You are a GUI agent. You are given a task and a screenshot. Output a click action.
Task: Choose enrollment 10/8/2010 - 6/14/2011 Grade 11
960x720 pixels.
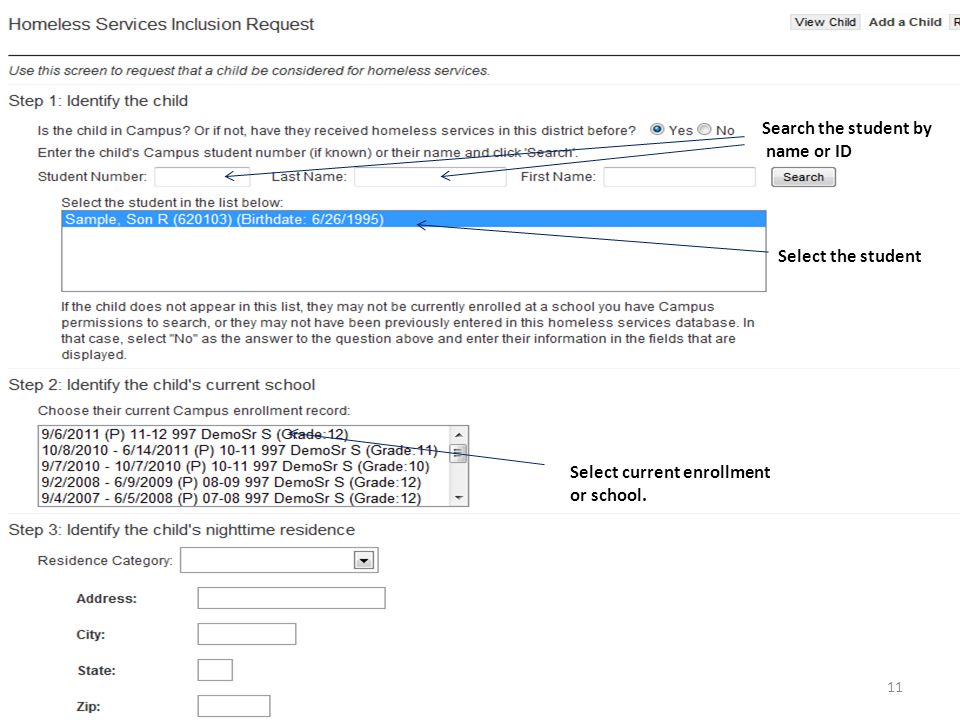coord(244,450)
